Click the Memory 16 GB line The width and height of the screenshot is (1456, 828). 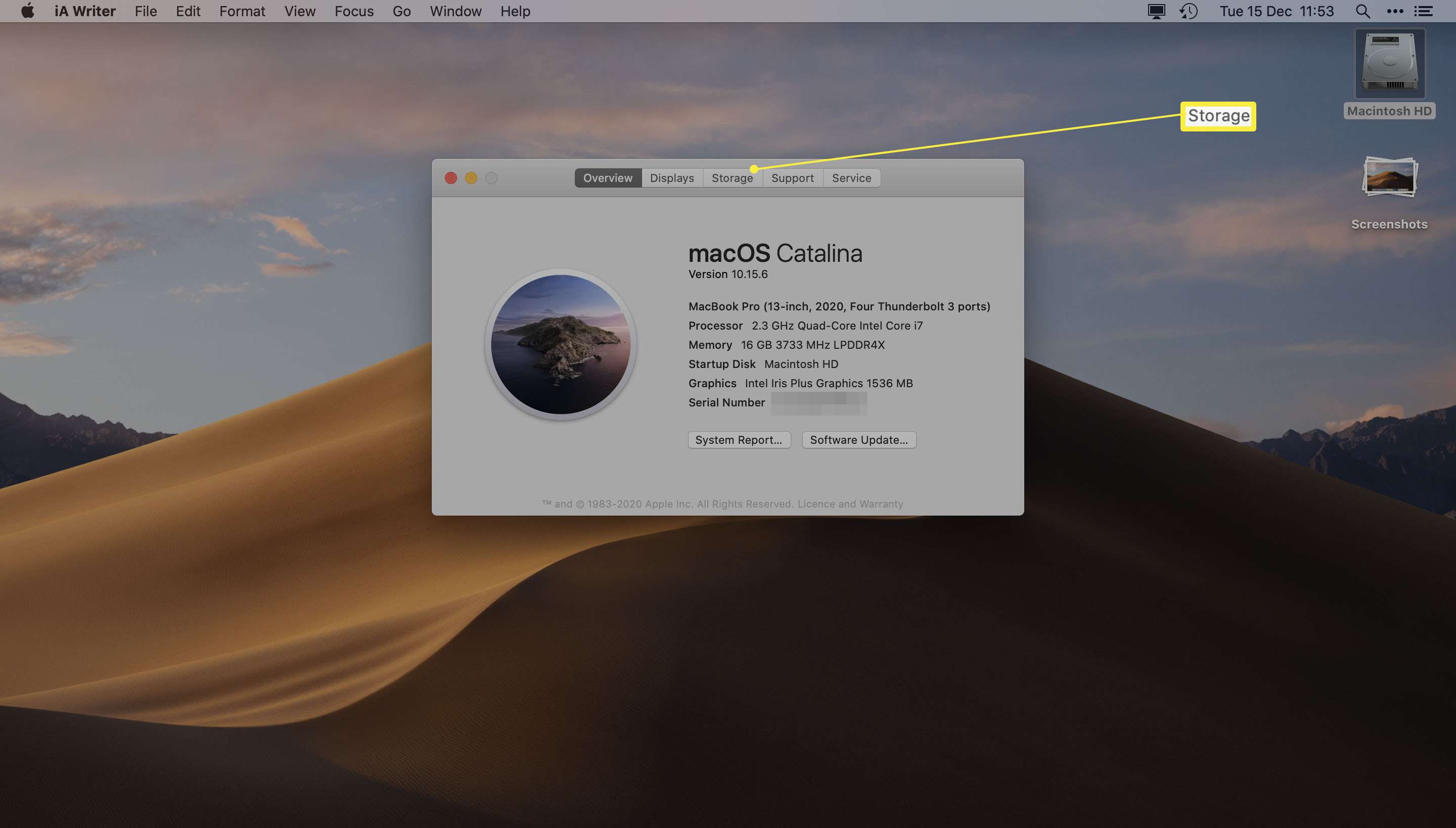tap(787, 345)
